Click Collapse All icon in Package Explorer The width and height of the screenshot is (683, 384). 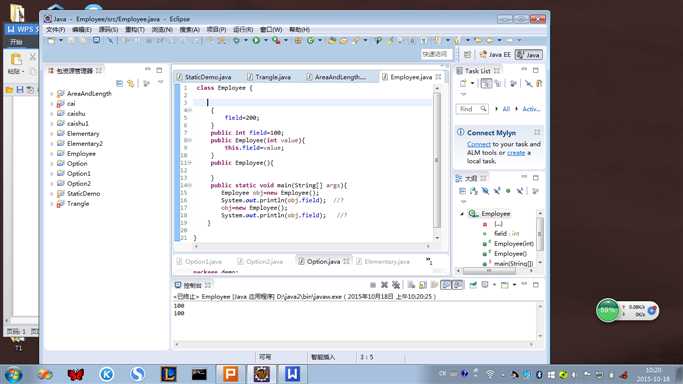[119, 83]
